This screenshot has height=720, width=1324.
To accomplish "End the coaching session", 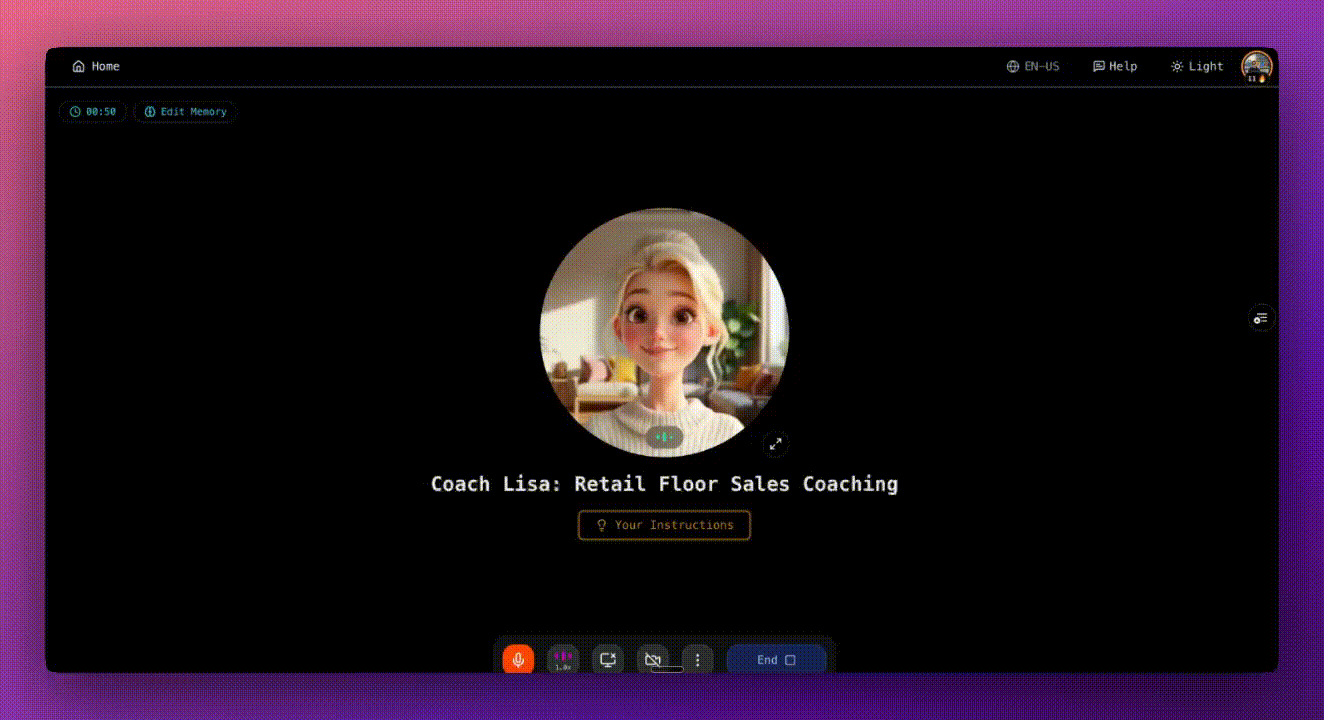I will coord(776,660).
